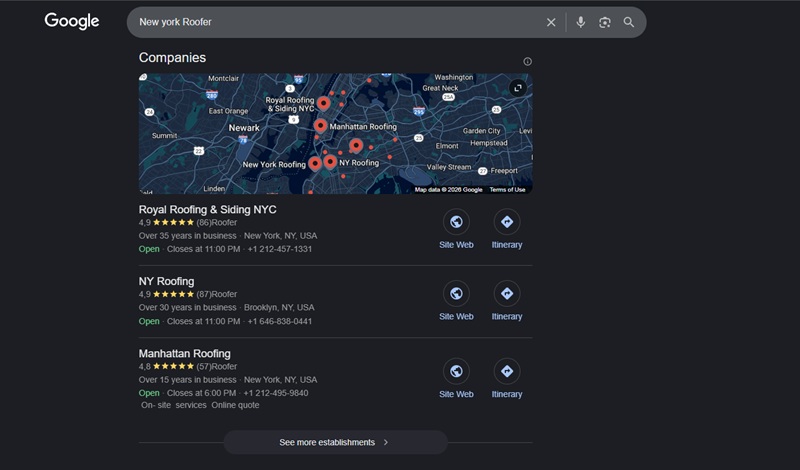Click the (57) review count for Manhattan Roofing
The height and width of the screenshot is (470, 800).
coord(204,366)
